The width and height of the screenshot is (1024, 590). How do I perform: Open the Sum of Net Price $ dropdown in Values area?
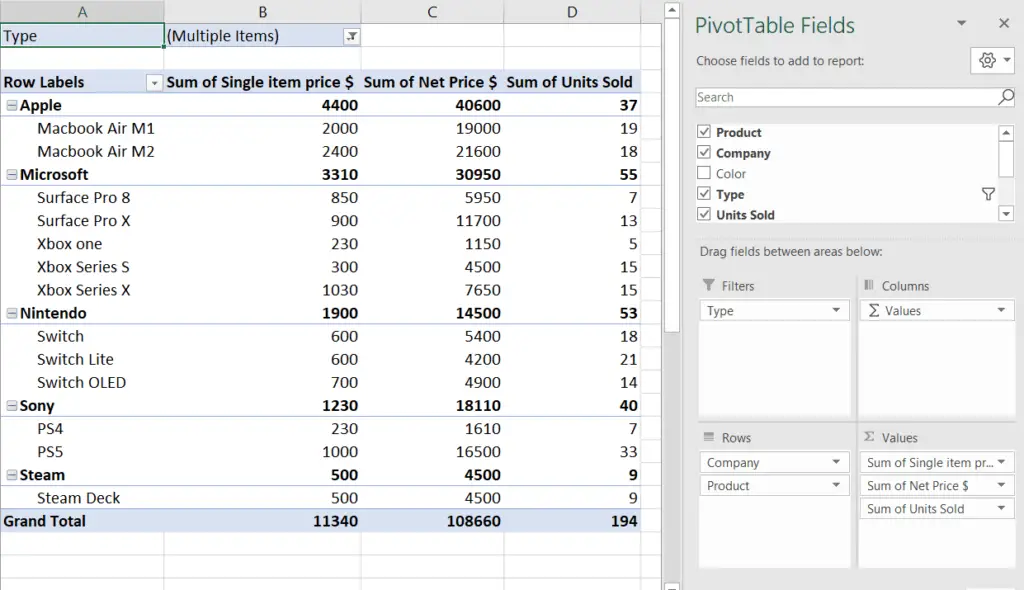click(x=1001, y=485)
